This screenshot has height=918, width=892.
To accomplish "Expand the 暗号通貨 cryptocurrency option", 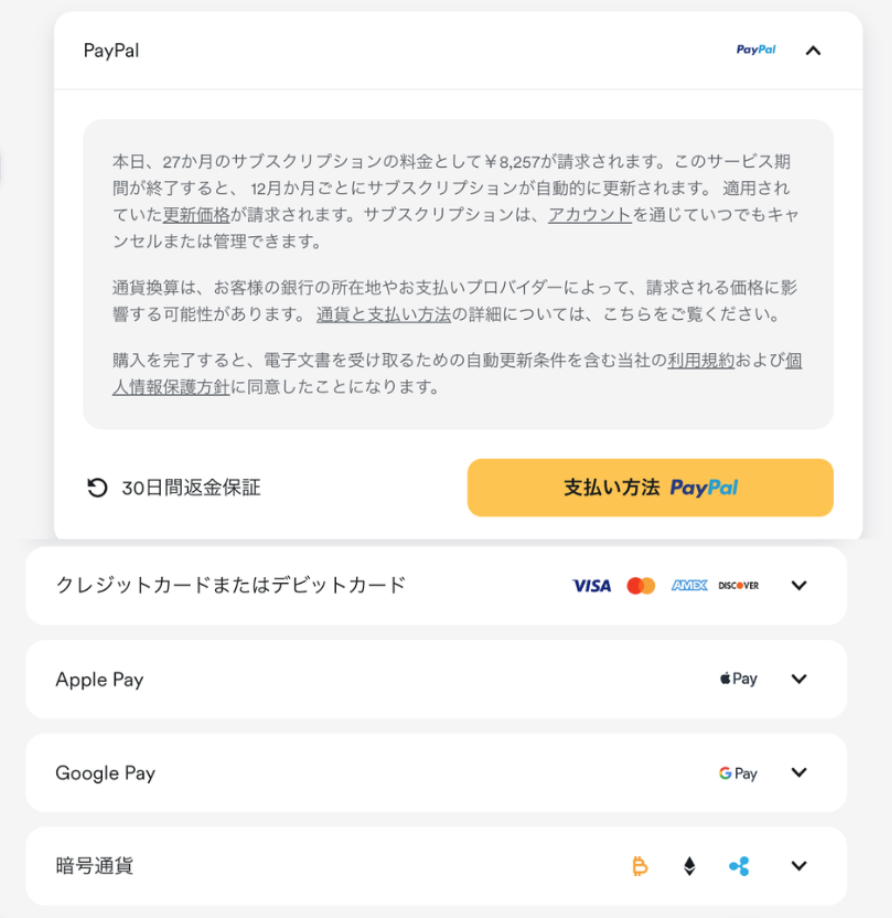I will click(x=798, y=866).
